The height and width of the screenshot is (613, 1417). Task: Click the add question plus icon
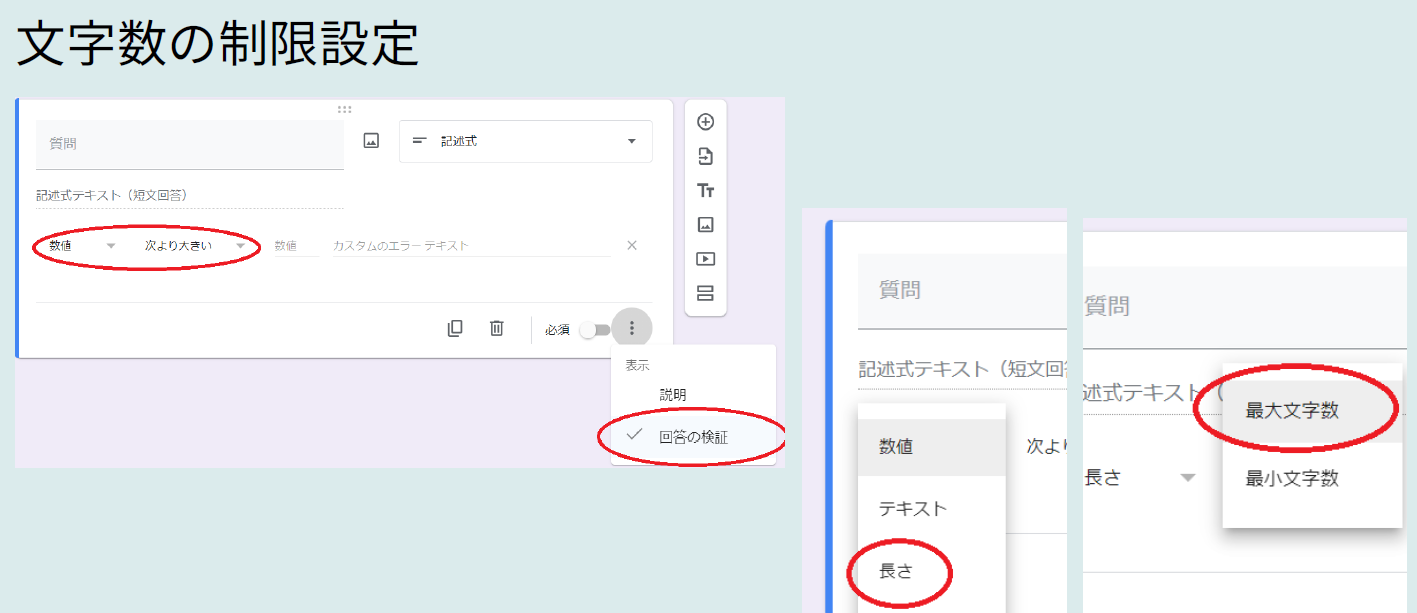tap(705, 122)
